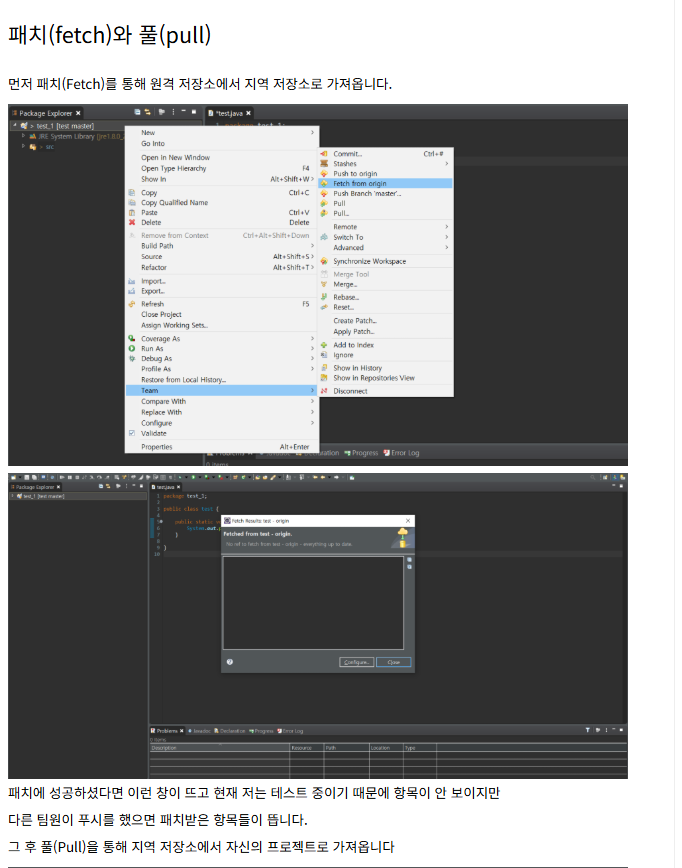Click Create Patch...
The height and width of the screenshot is (868, 682).
pyautogui.click(x=355, y=321)
